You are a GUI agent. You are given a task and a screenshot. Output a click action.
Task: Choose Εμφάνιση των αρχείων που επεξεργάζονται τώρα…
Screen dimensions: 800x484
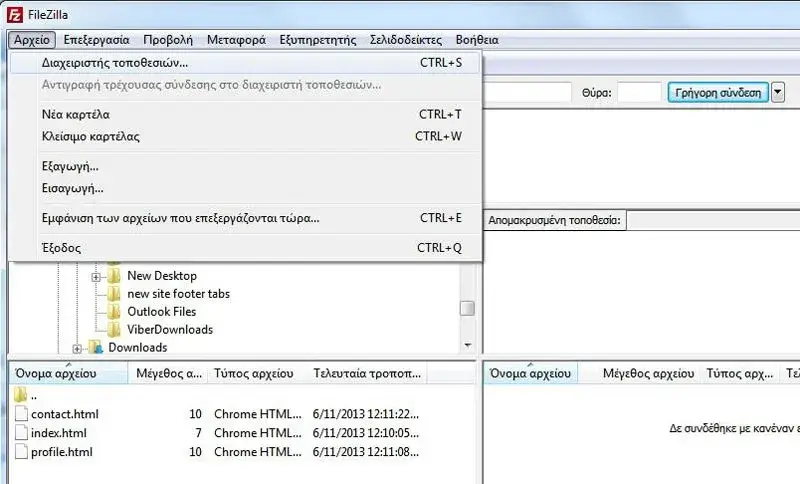tap(245, 218)
